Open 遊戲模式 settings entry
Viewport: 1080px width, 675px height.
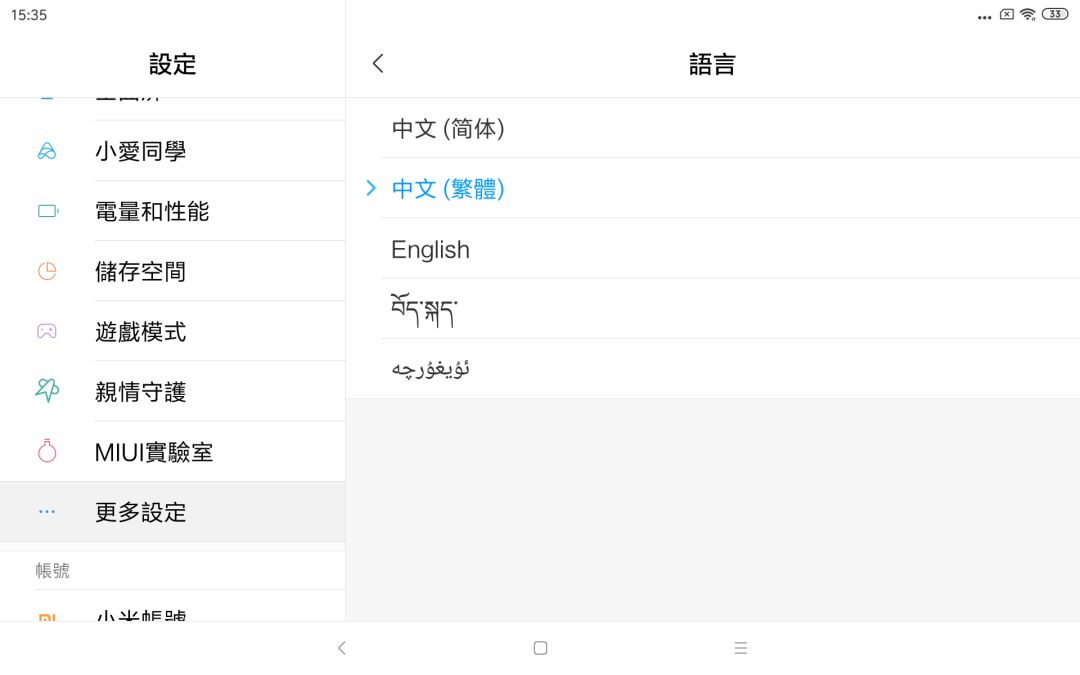click(140, 331)
